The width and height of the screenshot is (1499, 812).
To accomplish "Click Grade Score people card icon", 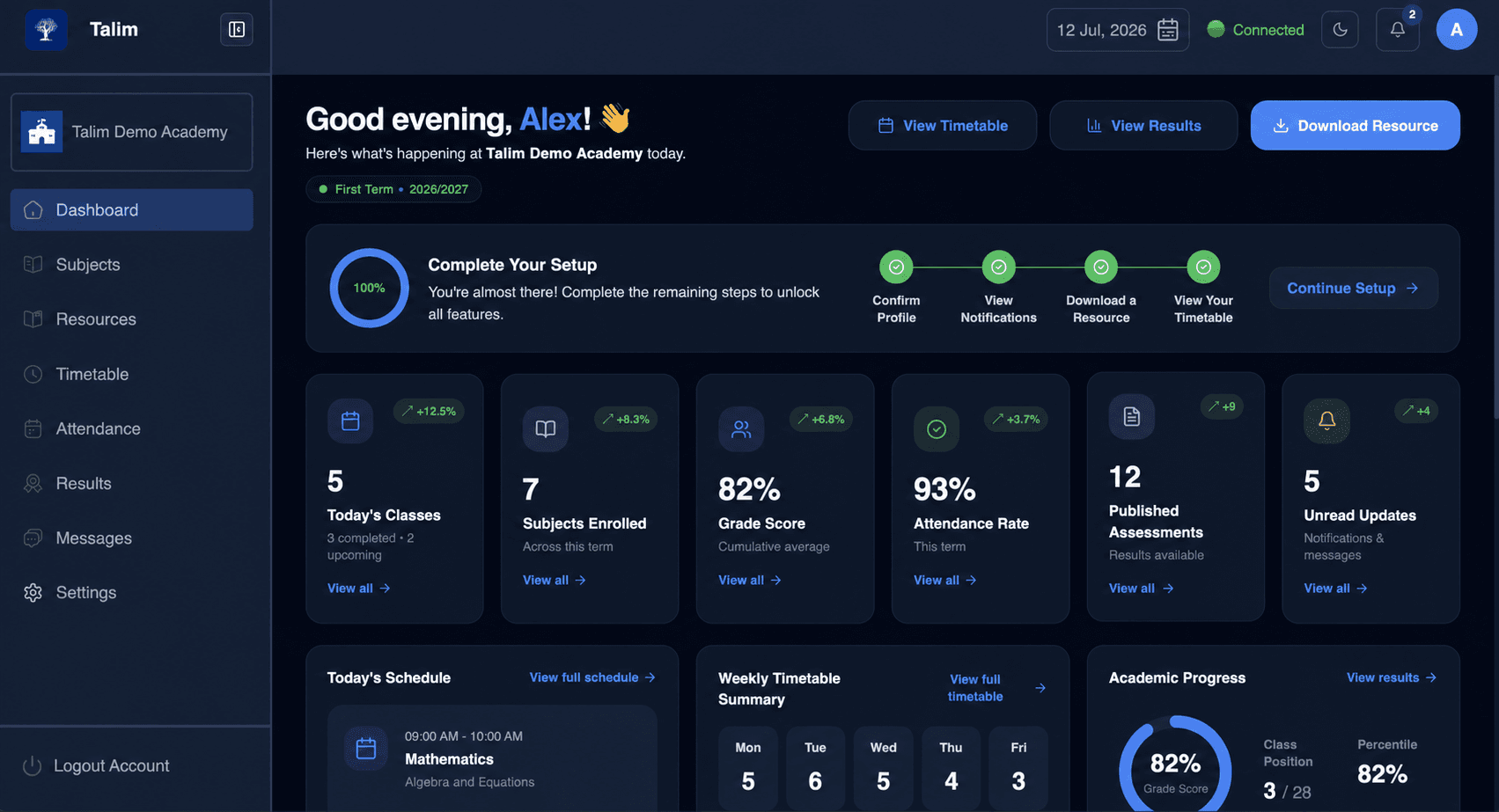I will pyautogui.click(x=741, y=428).
